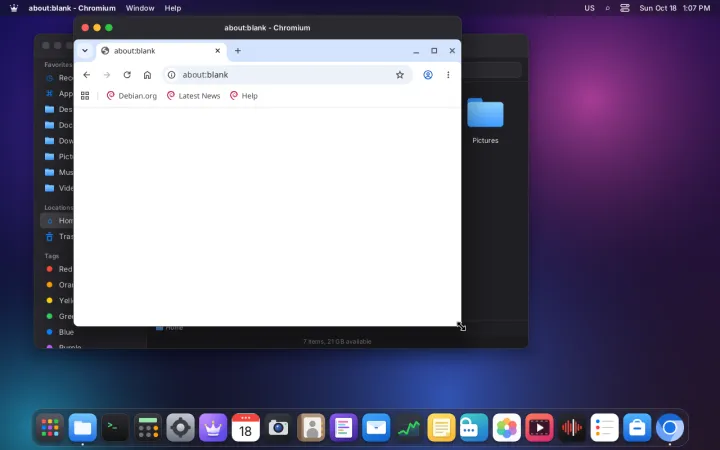View site information icon in address bar

click(x=172, y=75)
